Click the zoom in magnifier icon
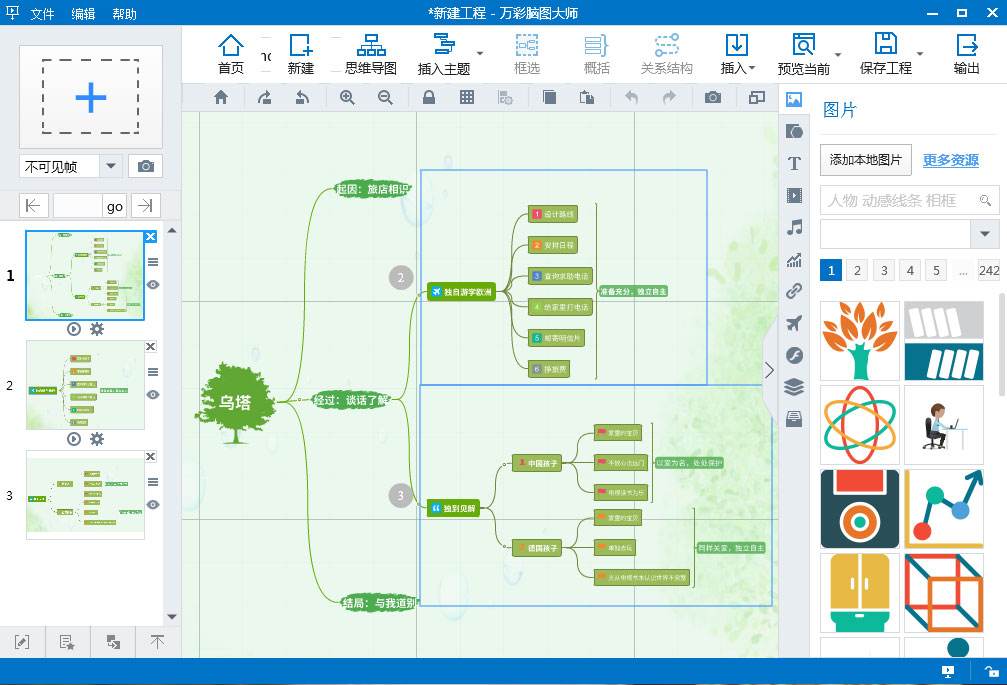The image size is (1007, 685). point(347,98)
